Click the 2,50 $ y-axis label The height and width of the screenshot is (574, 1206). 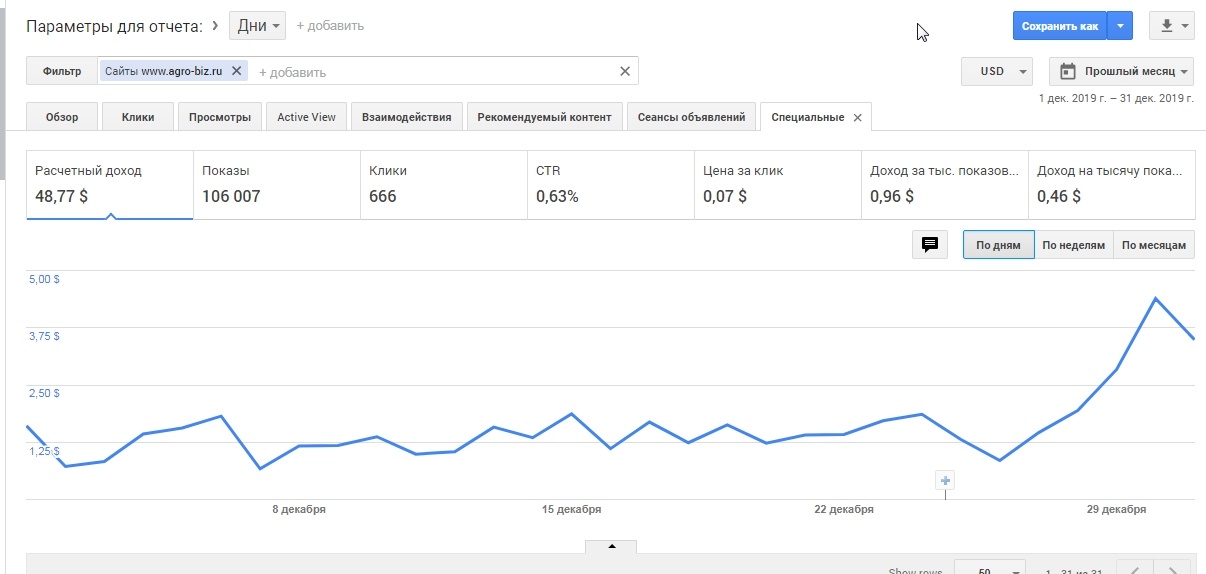click(43, 394)
